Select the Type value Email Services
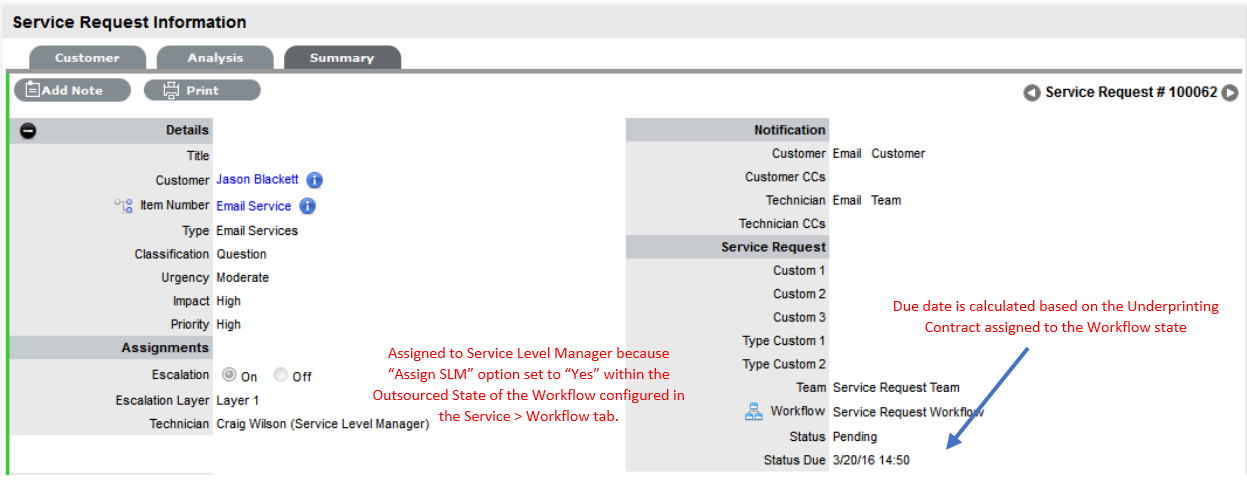 [x=257, y=231]
